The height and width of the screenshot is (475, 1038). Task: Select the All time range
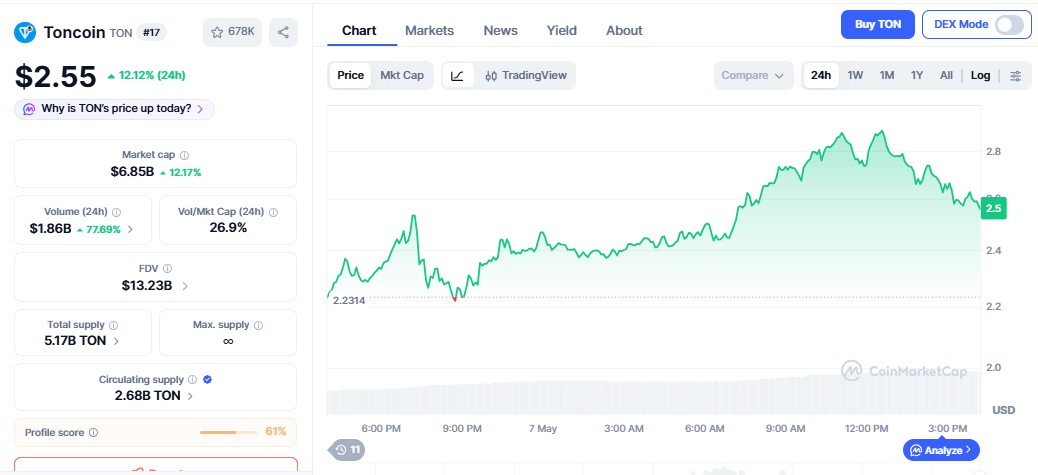click(947, 75)
